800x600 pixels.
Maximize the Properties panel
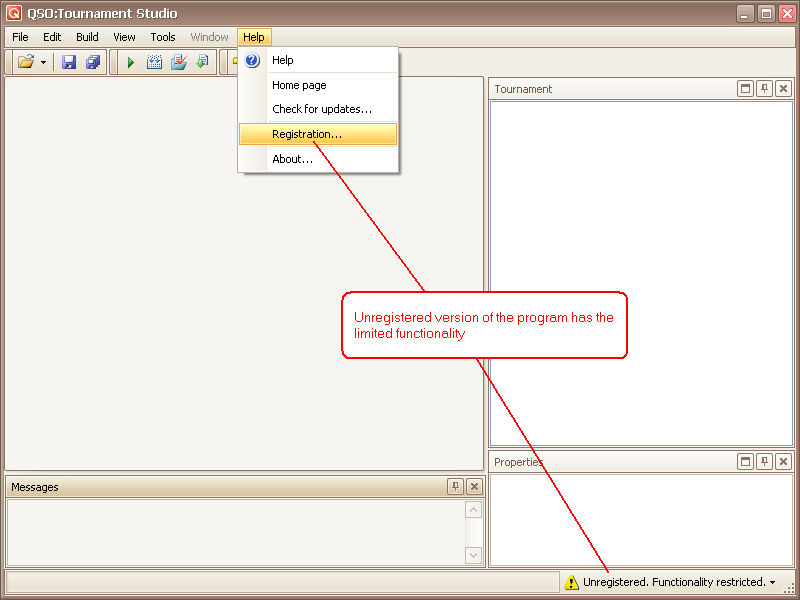click(x=745, y=461)
